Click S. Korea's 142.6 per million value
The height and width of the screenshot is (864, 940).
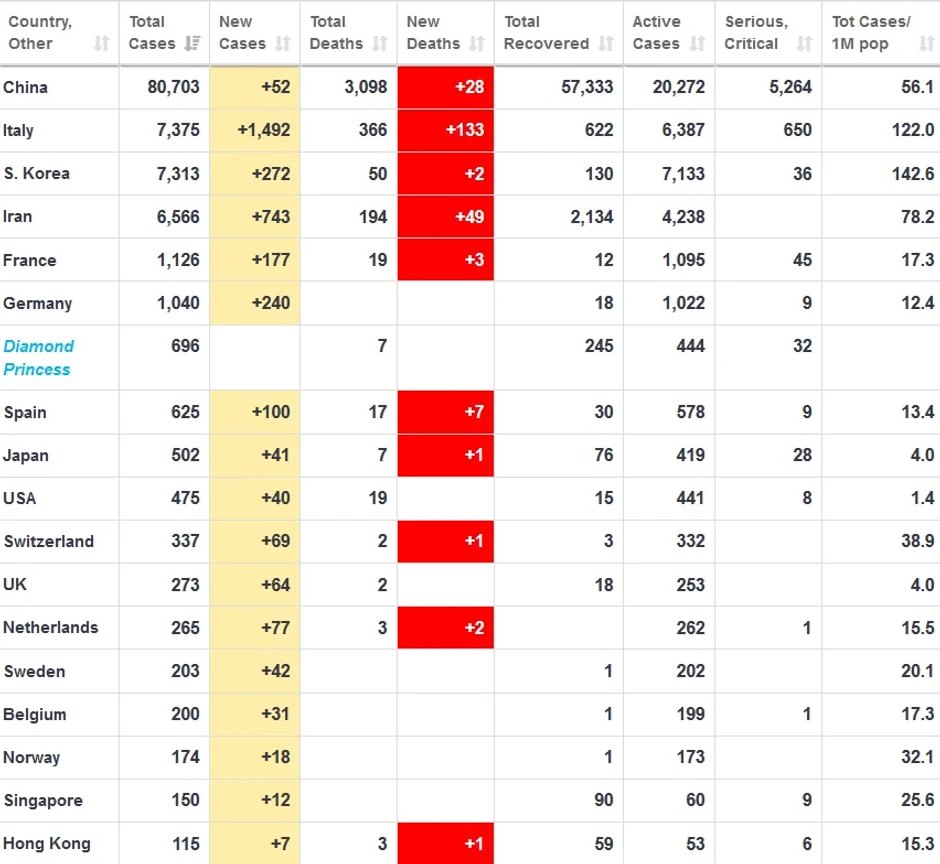913,174
